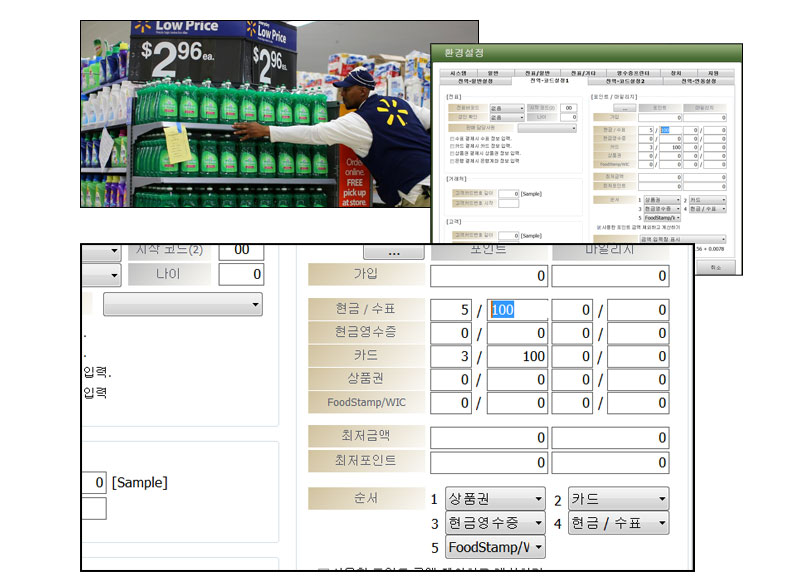Click the highlighted 100 field in 현금 / 수표 row

point(517,310)
